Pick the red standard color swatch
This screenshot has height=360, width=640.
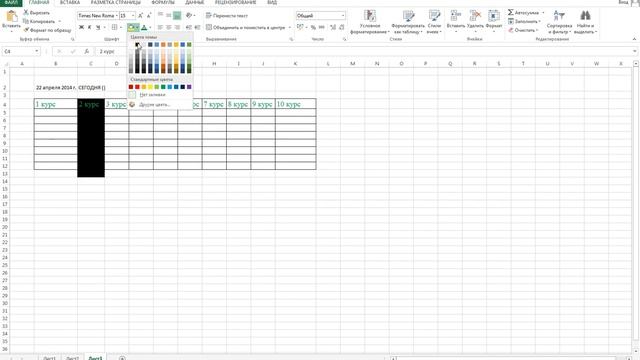pyautogui.click(x=137, y=87)
